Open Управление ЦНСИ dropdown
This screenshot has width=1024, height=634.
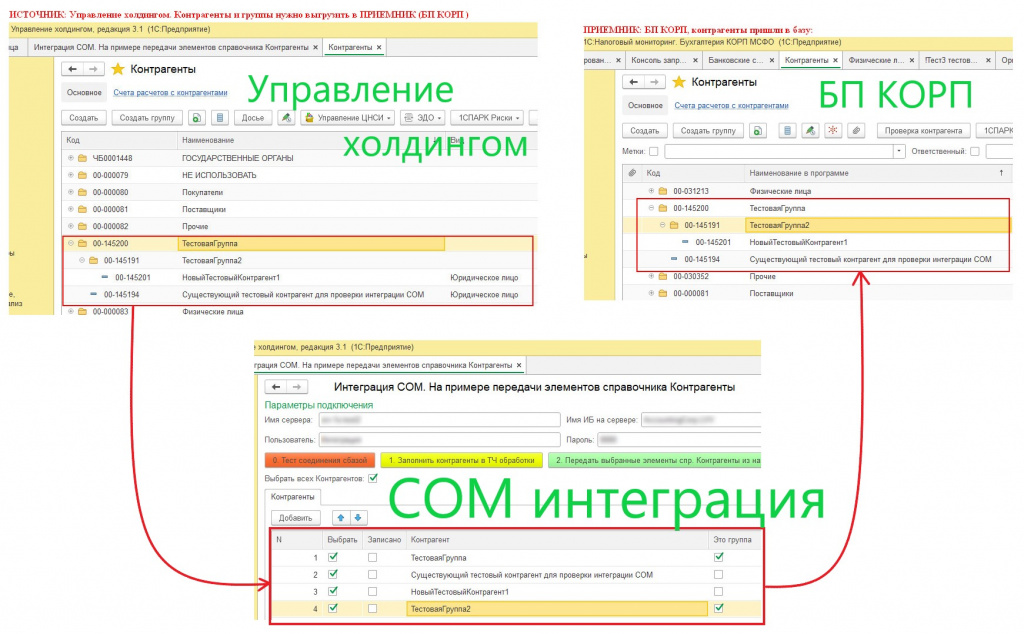[x=348, y=118]
